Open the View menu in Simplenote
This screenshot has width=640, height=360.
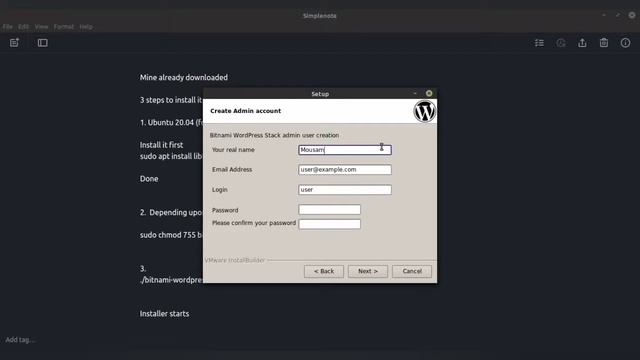pos(41,27)
